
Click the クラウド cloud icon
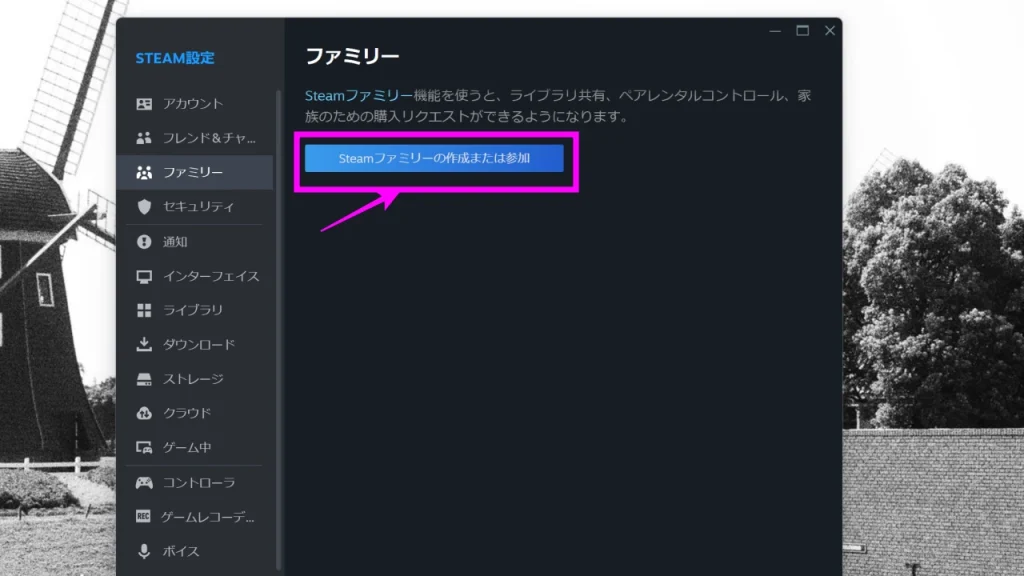tap(144, 413)
